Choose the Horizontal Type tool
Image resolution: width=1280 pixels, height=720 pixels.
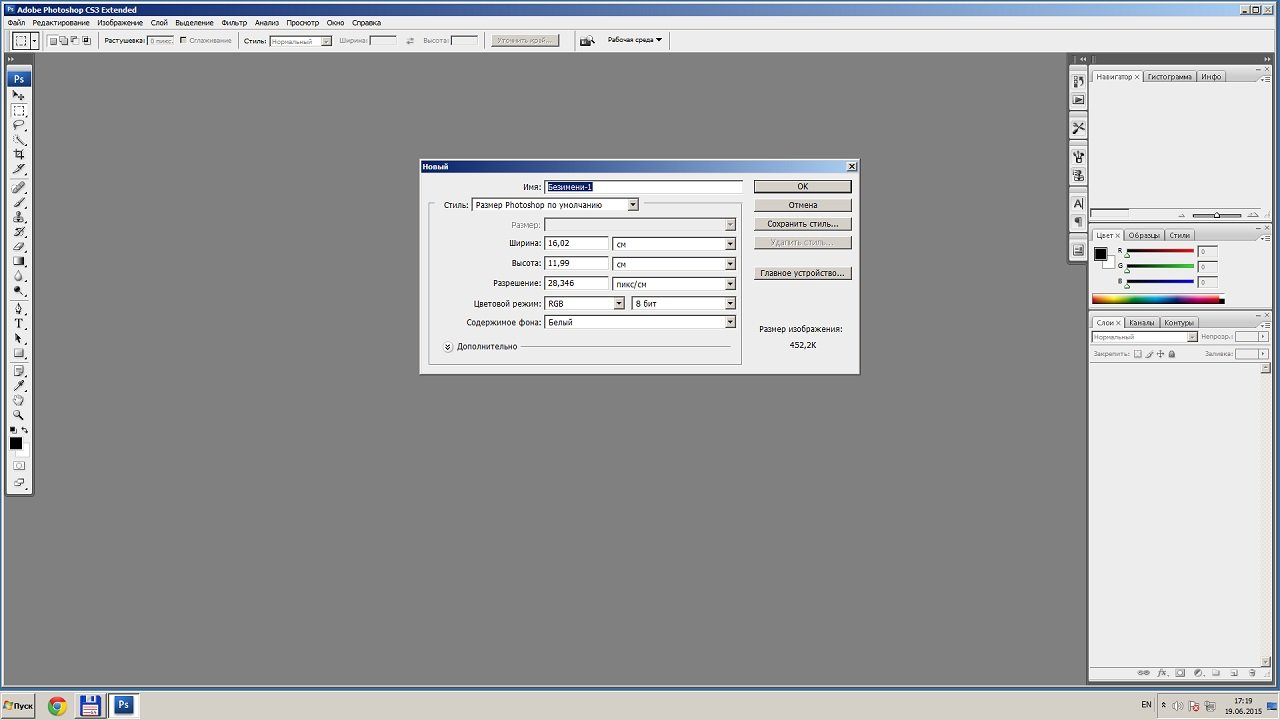pyautogui.click(x=18, y=324)
